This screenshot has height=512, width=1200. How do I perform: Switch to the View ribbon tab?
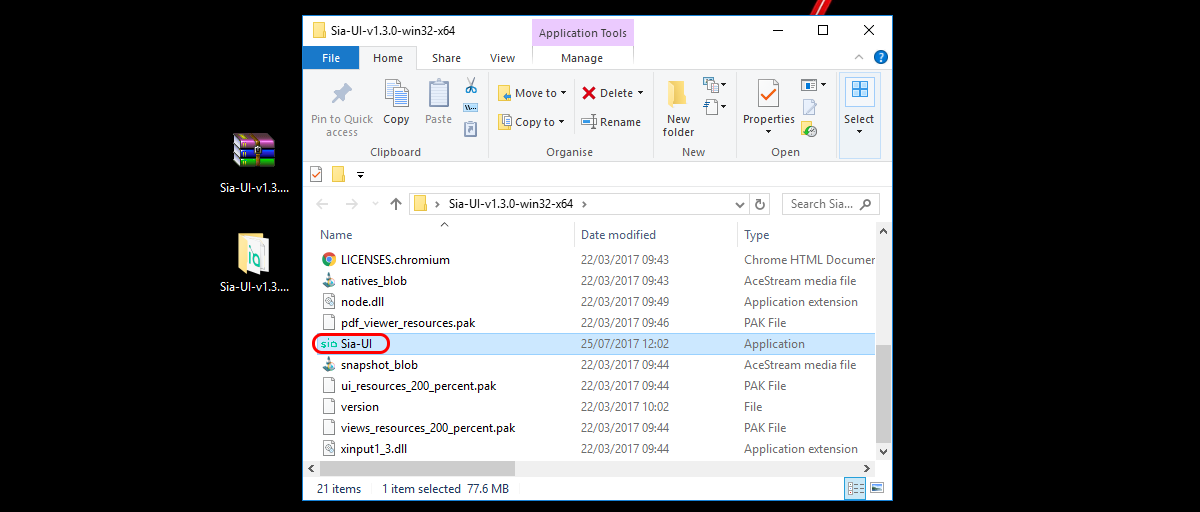tap(503, 58)
